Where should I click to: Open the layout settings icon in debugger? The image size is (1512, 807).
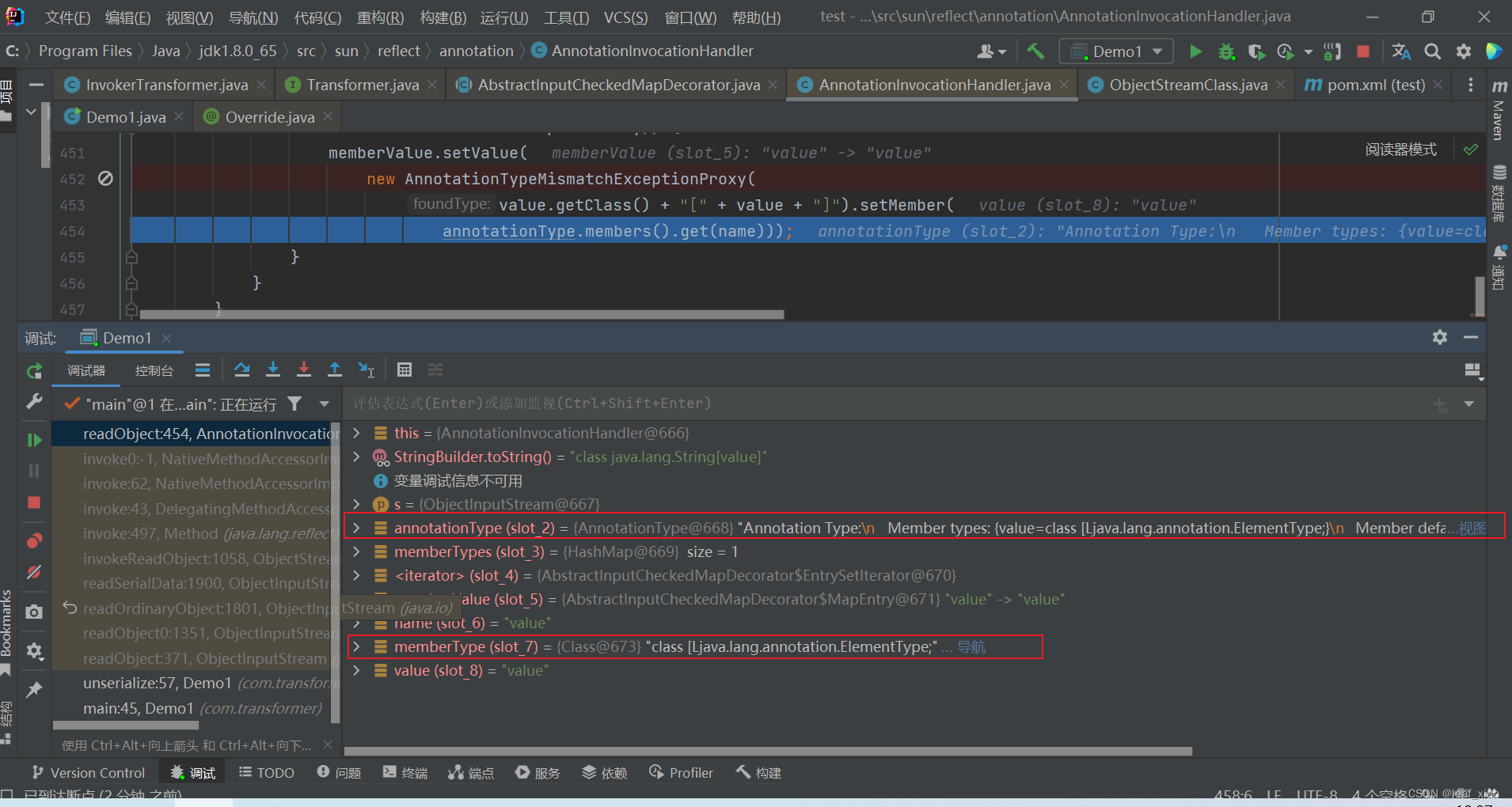(1472, 370)
